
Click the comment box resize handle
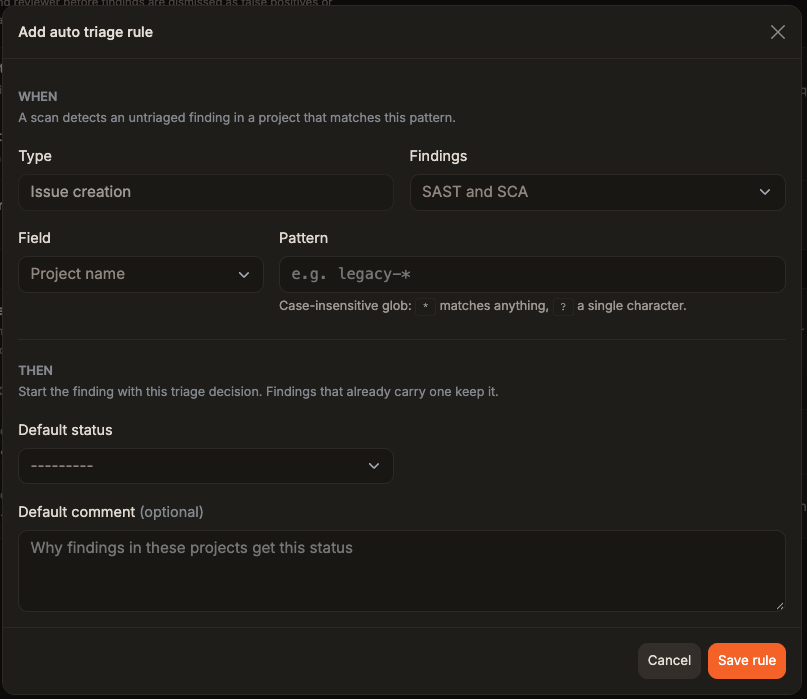780,606
